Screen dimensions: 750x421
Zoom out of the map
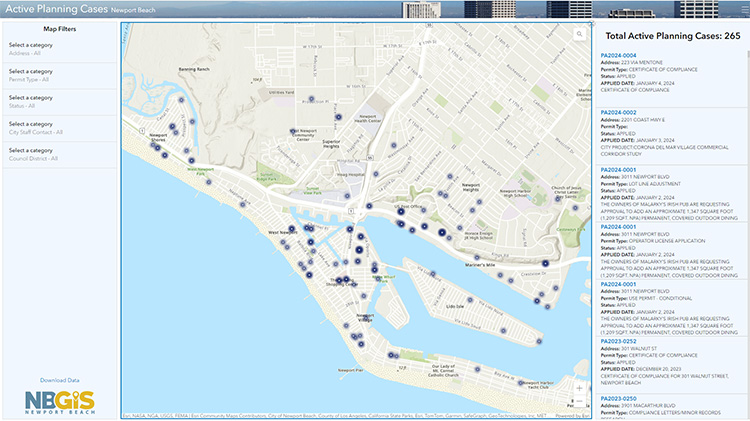580,402
